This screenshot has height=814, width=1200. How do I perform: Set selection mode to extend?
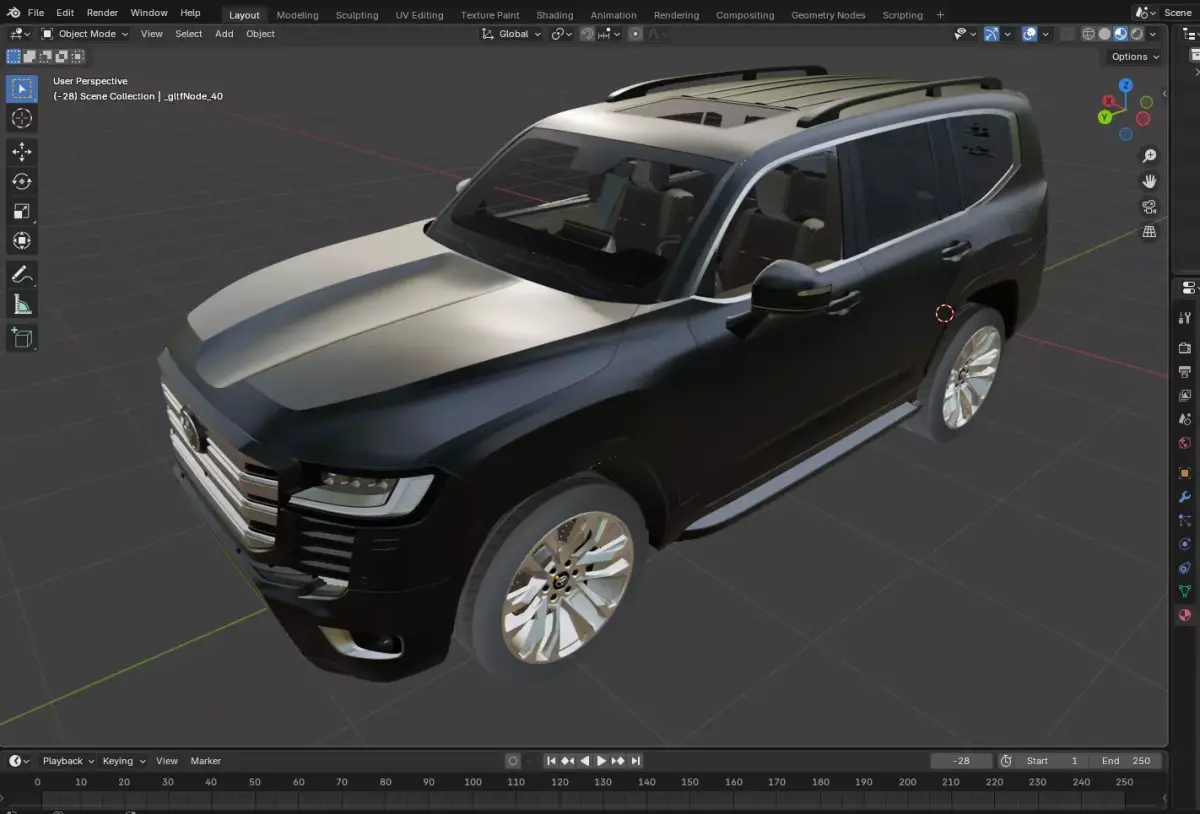click(x=29, y=56)
